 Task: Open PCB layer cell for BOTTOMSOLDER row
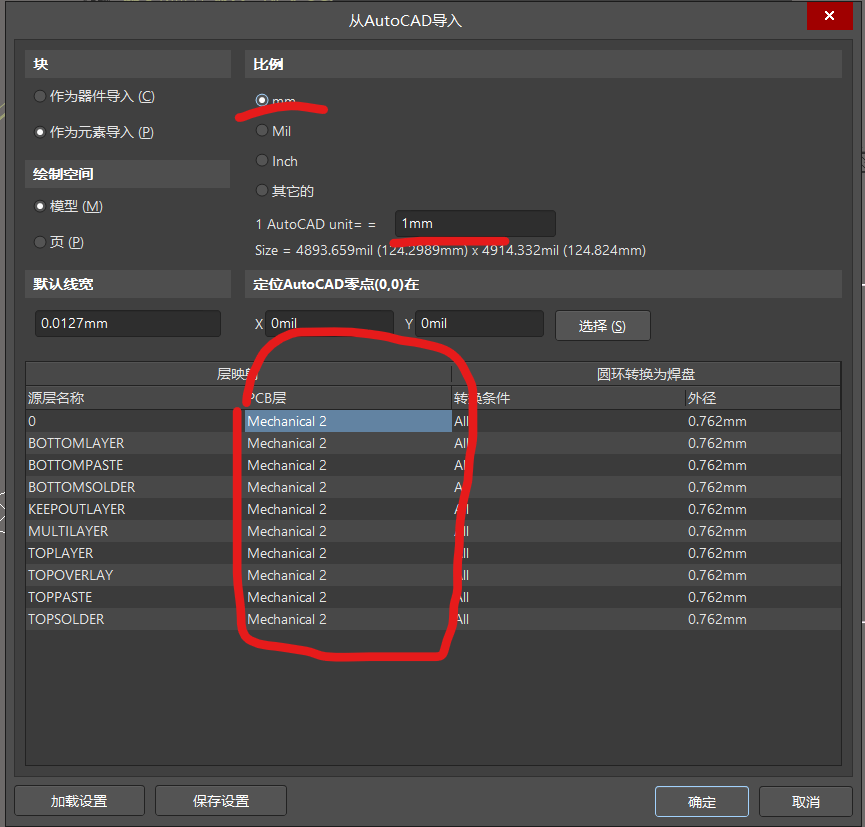(x=348, y=487)
